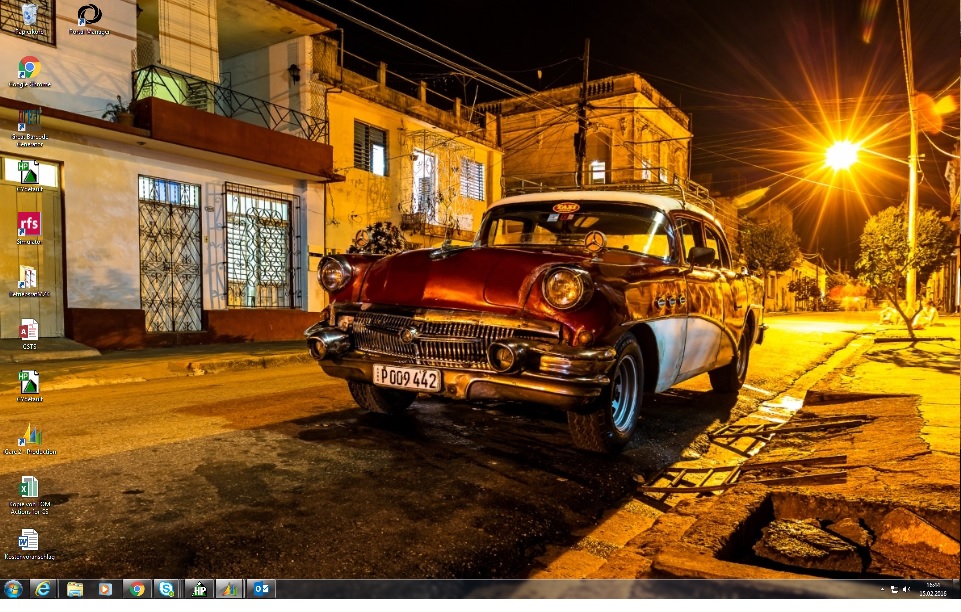Open Windows Media Player from the taskbar
The image size is (961, 612).
(x=105, y=589)
